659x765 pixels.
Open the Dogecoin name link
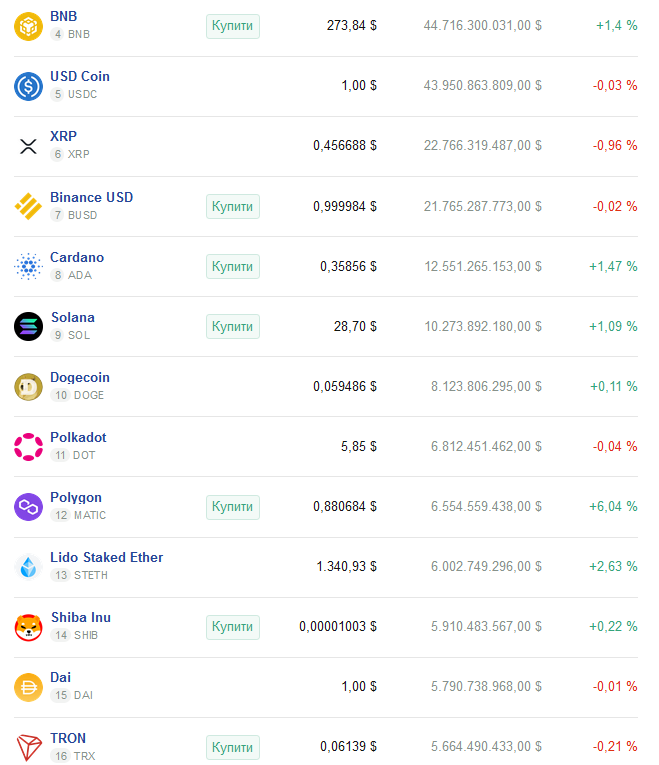click(x=80, y=377)
